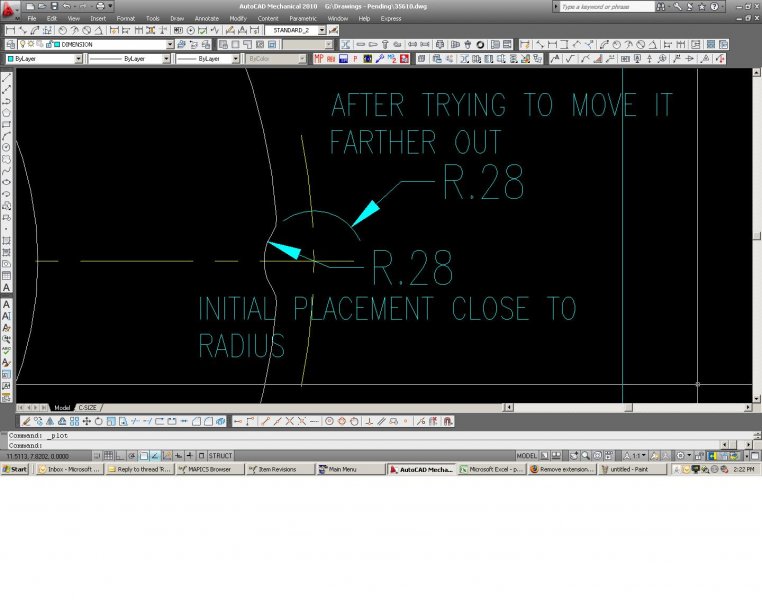Toggle Snap Mode in status bar
Image resolution: width=762 pixels, height=600 pixels.
tap(97, 456)
